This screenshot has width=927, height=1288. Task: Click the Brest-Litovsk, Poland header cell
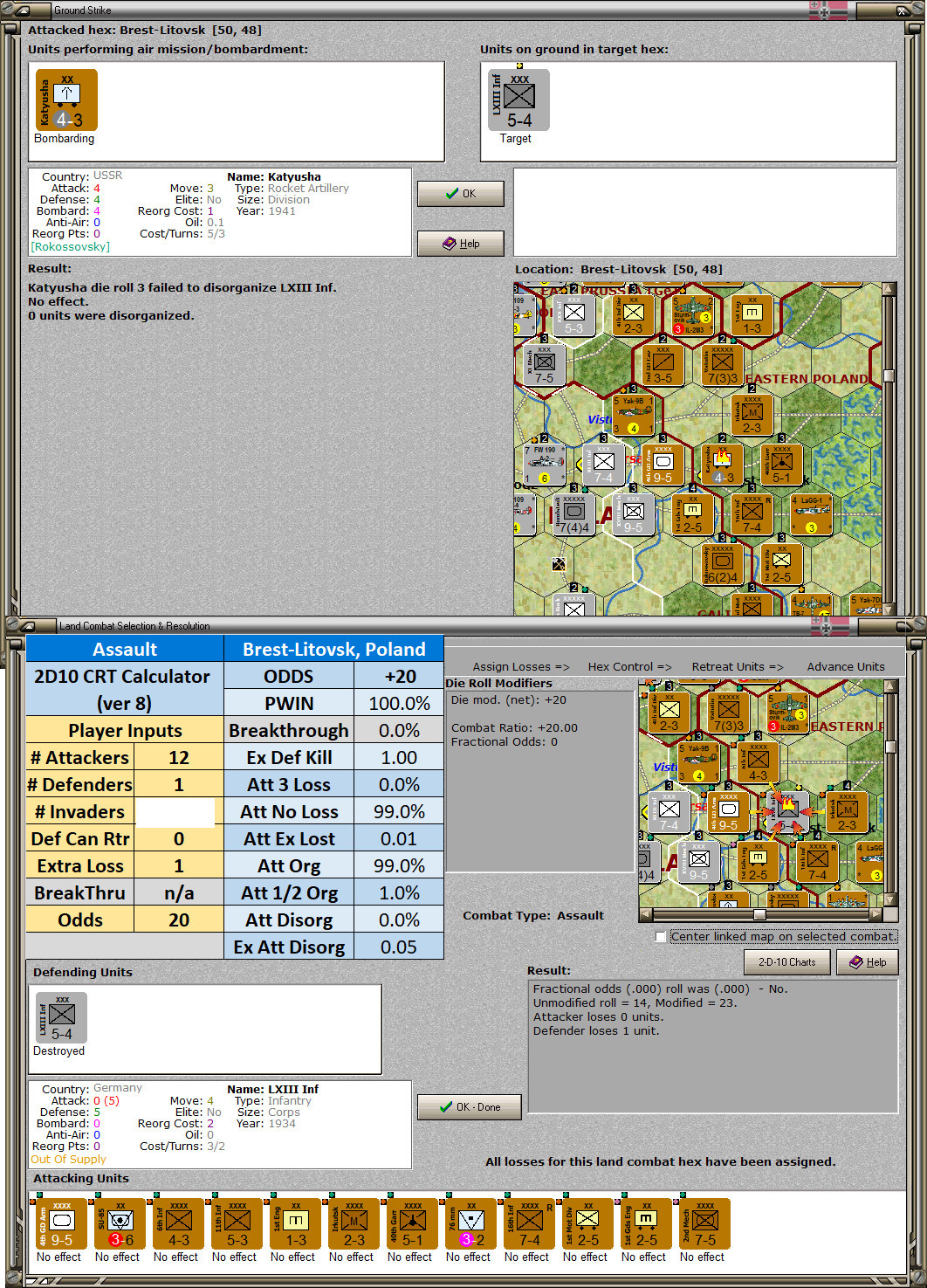tap(334, 649)
